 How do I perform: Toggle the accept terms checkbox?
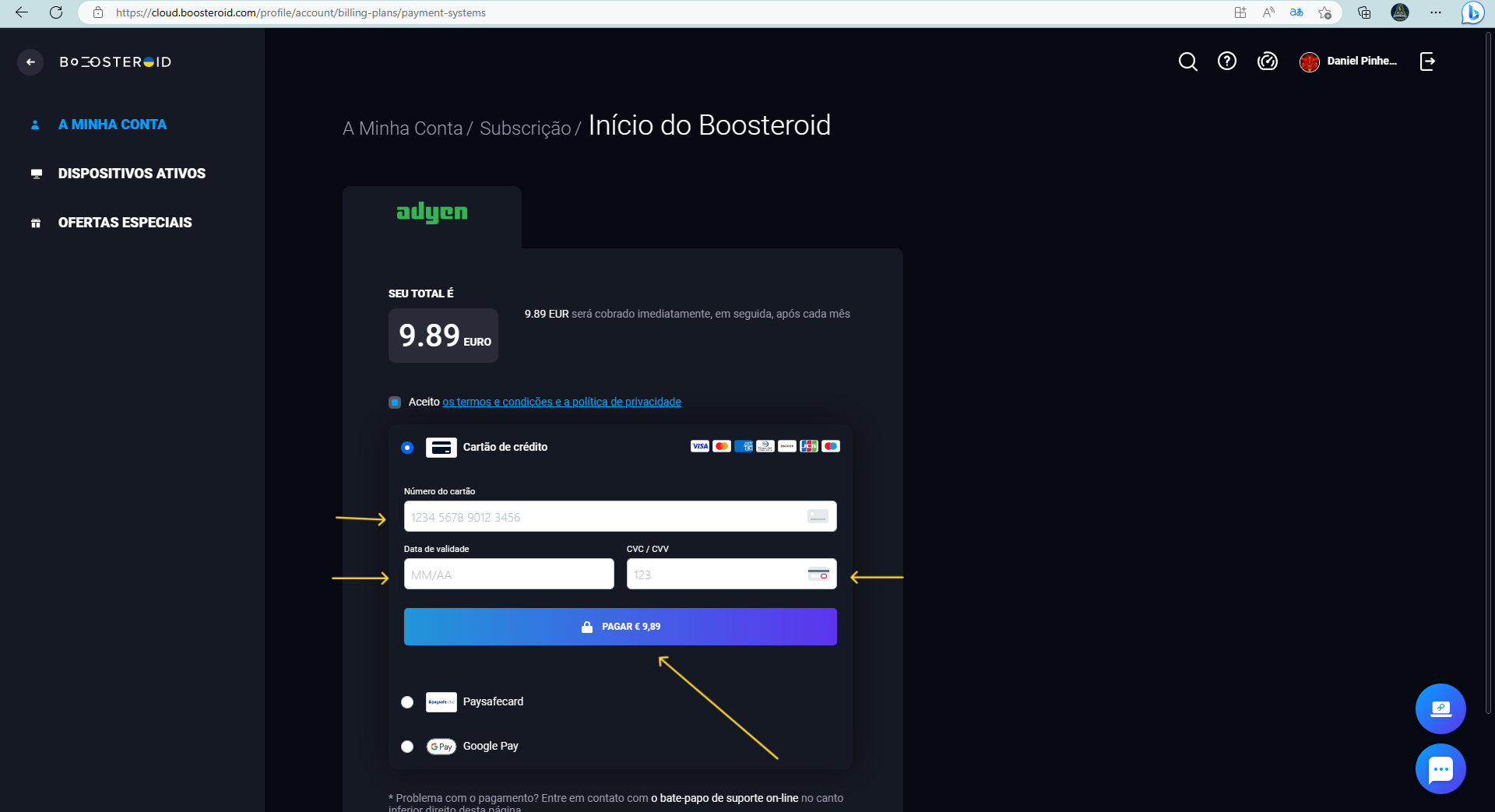[x=395, y=402]
